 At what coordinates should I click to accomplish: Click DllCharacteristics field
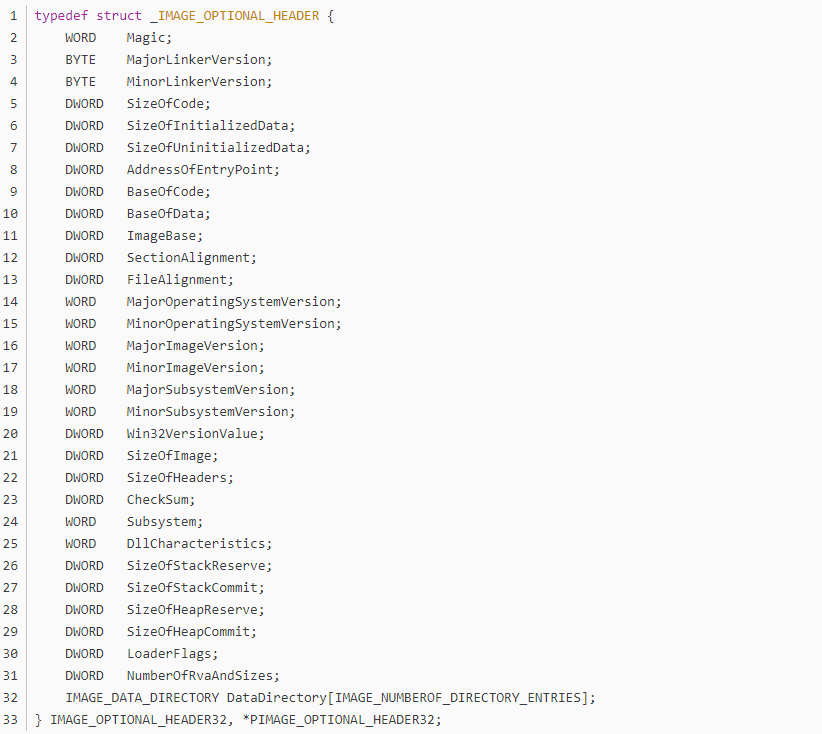click(x=196, y=544)
